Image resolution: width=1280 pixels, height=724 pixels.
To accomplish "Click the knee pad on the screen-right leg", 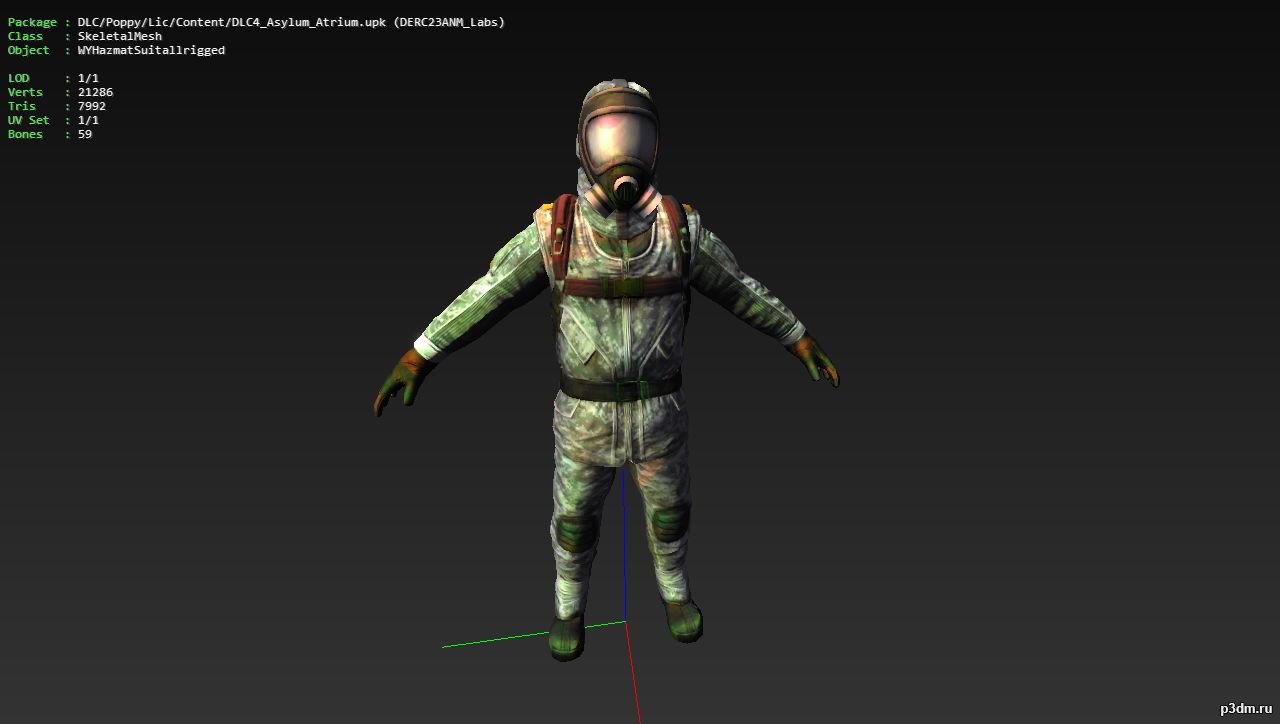I will 668,520.
